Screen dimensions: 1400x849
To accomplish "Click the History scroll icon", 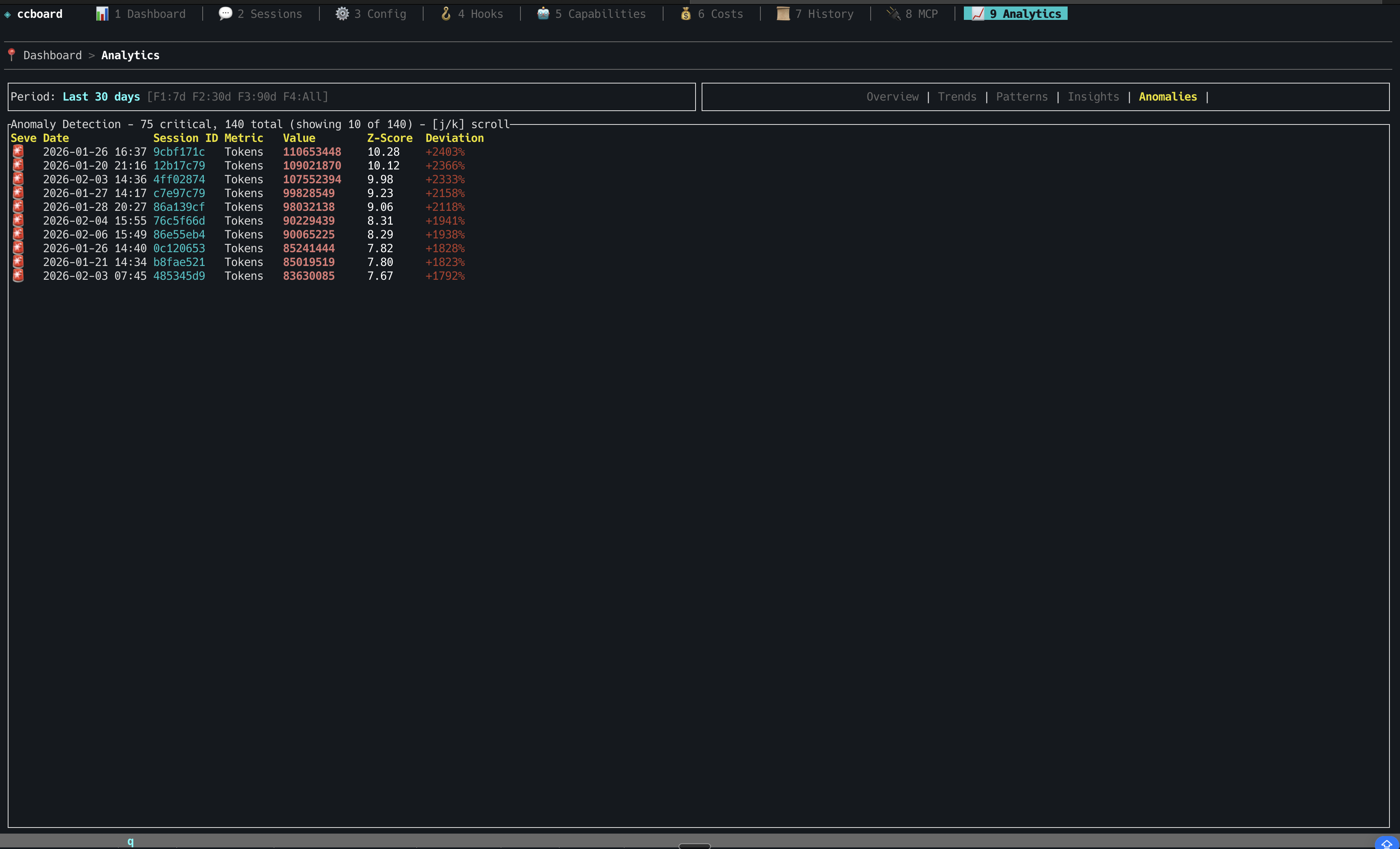I will tap(783, 14).
